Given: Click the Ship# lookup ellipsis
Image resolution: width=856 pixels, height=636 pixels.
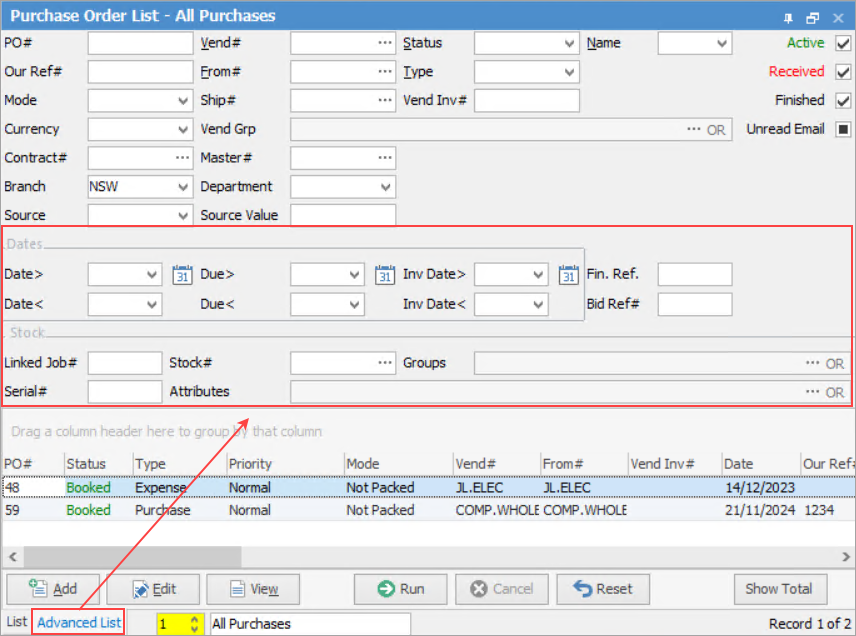Looking at the screenshot, I should click(x=385, y=100).
